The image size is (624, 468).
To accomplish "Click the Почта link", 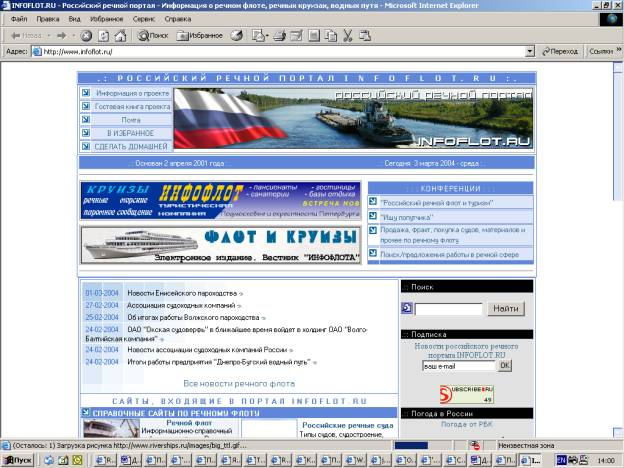I will coord(131,120).
